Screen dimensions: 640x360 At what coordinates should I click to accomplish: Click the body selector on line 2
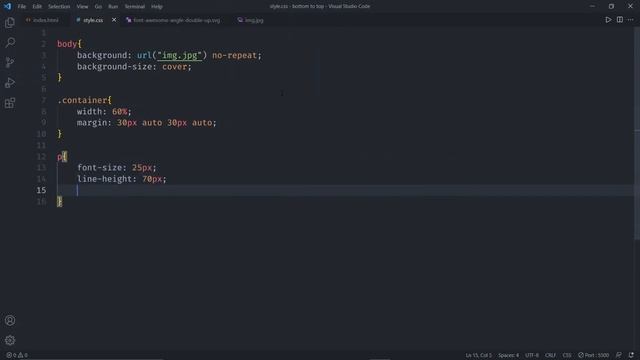[67, 44]
